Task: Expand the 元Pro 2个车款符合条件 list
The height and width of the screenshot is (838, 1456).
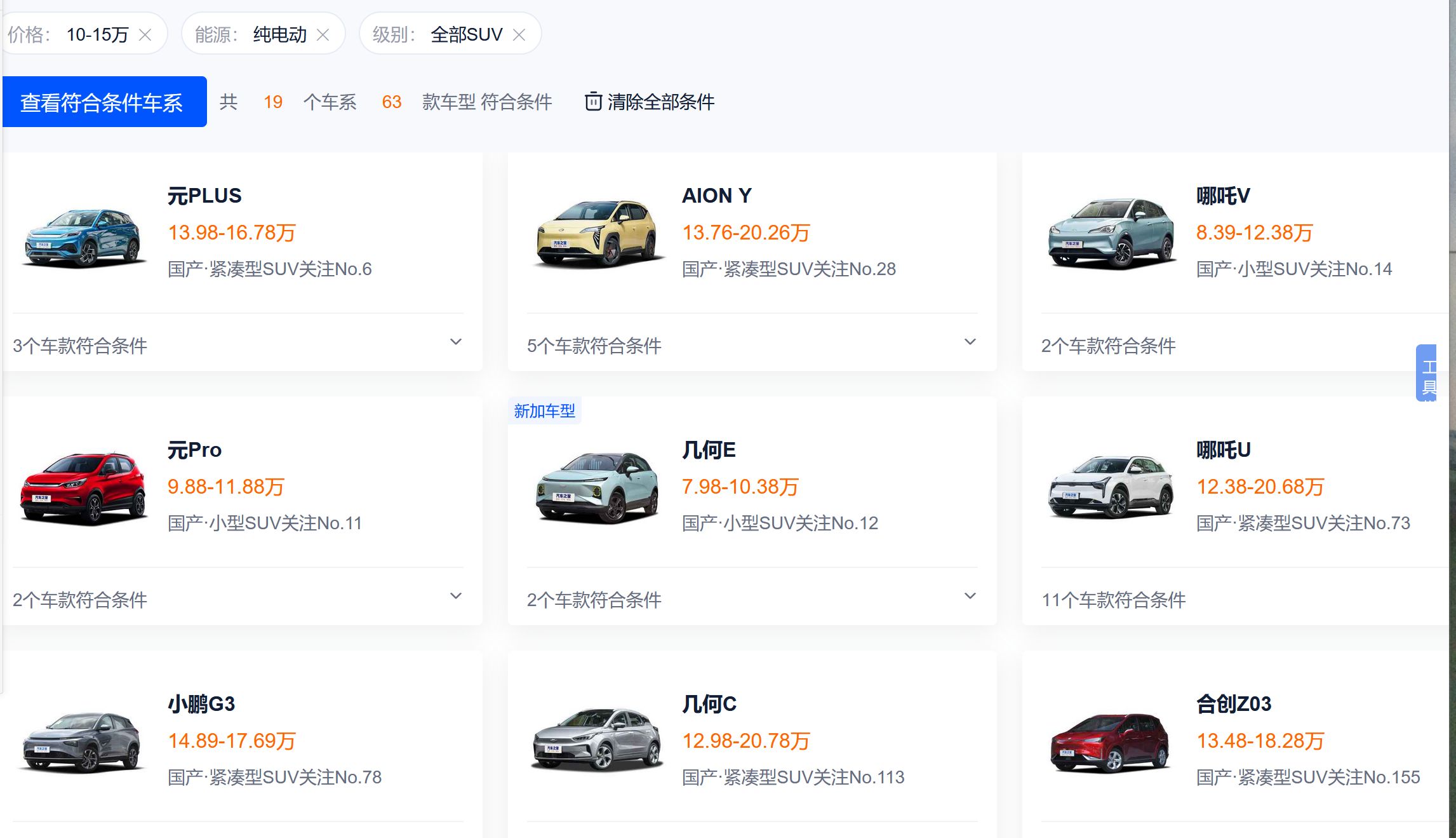Action: point(456,596)
